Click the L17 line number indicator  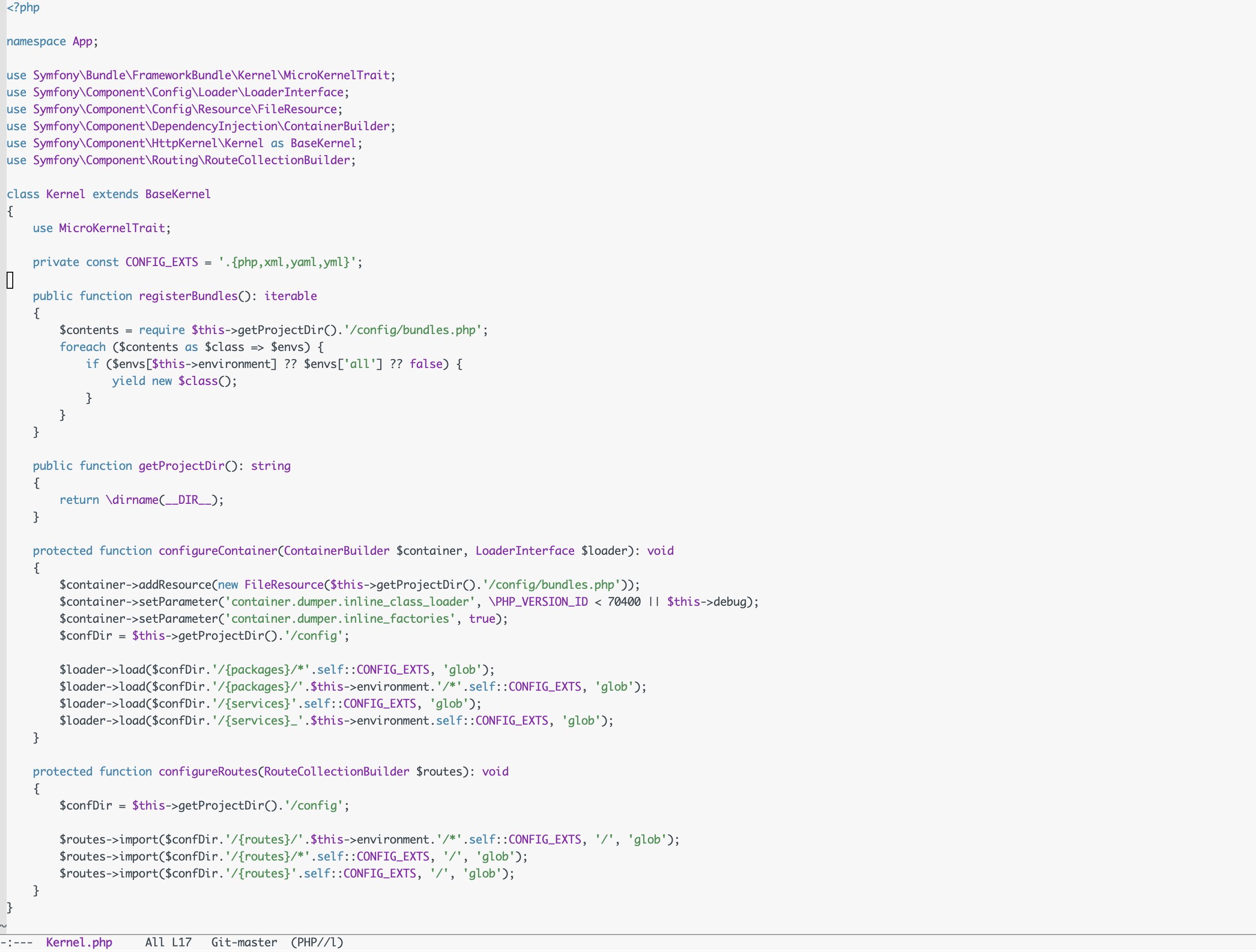click(182, 943)
